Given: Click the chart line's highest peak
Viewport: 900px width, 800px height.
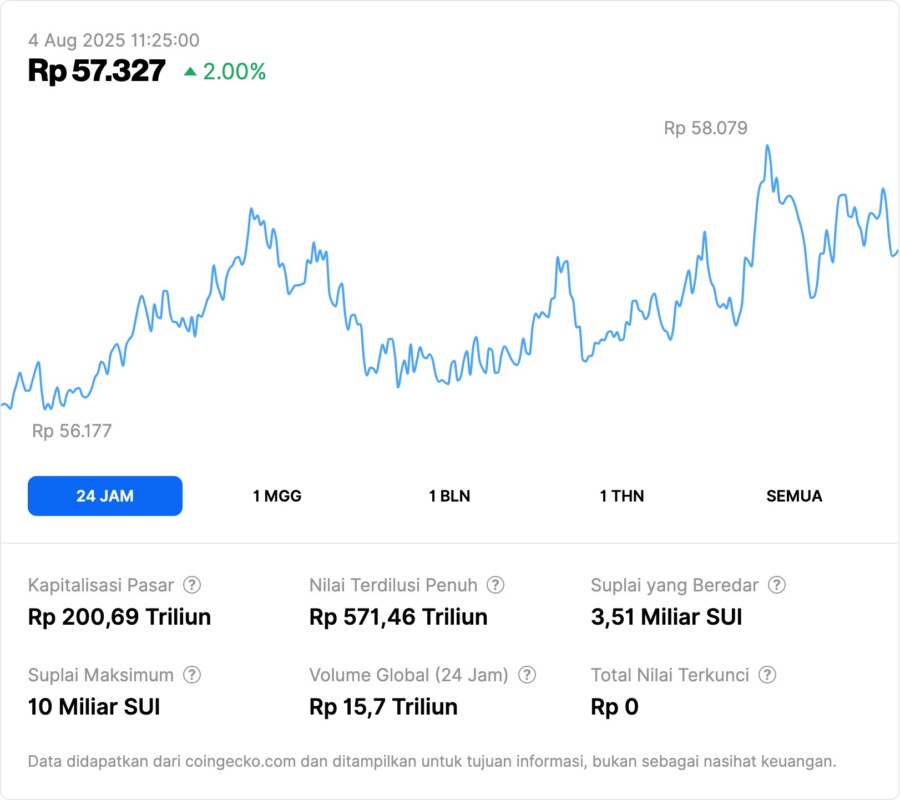Looking at the screenshot, I should click(767, 147).
